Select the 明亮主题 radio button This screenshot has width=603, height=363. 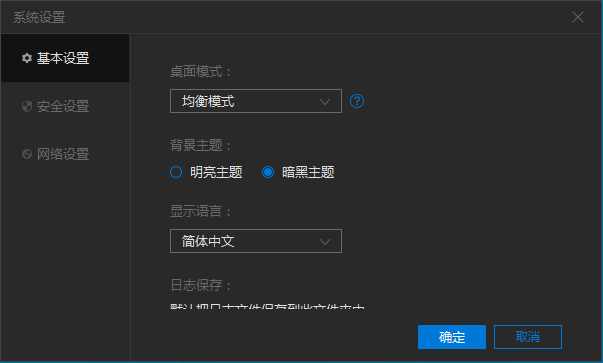coord(176,172)
